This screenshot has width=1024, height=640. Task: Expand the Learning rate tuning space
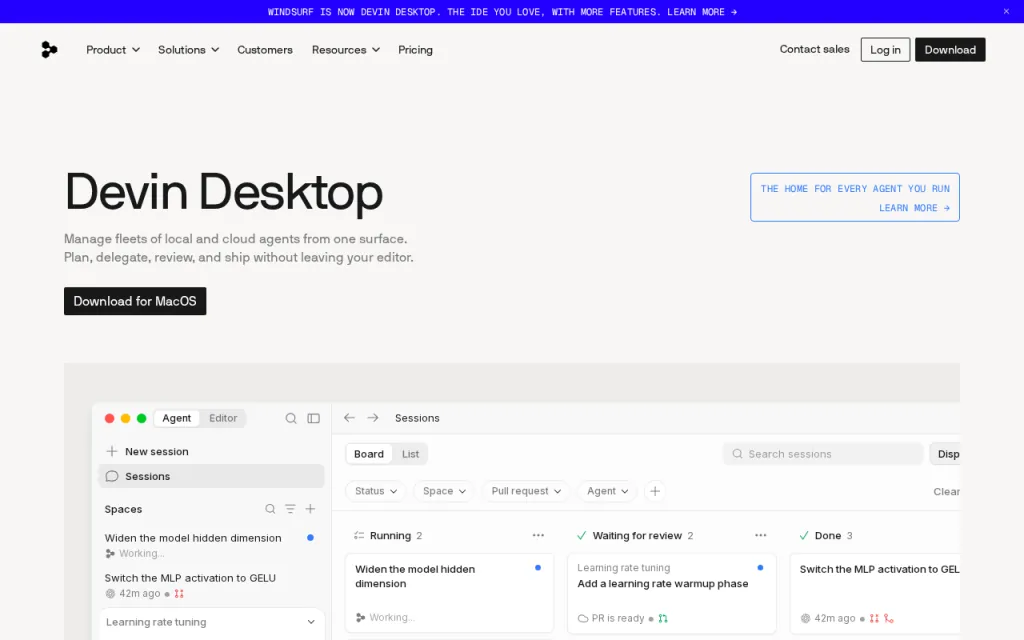212,622
